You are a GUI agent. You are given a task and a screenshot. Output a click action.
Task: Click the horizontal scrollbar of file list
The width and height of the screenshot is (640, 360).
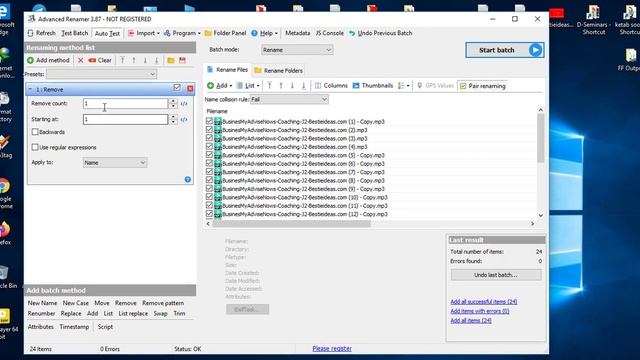pos(291,224)
